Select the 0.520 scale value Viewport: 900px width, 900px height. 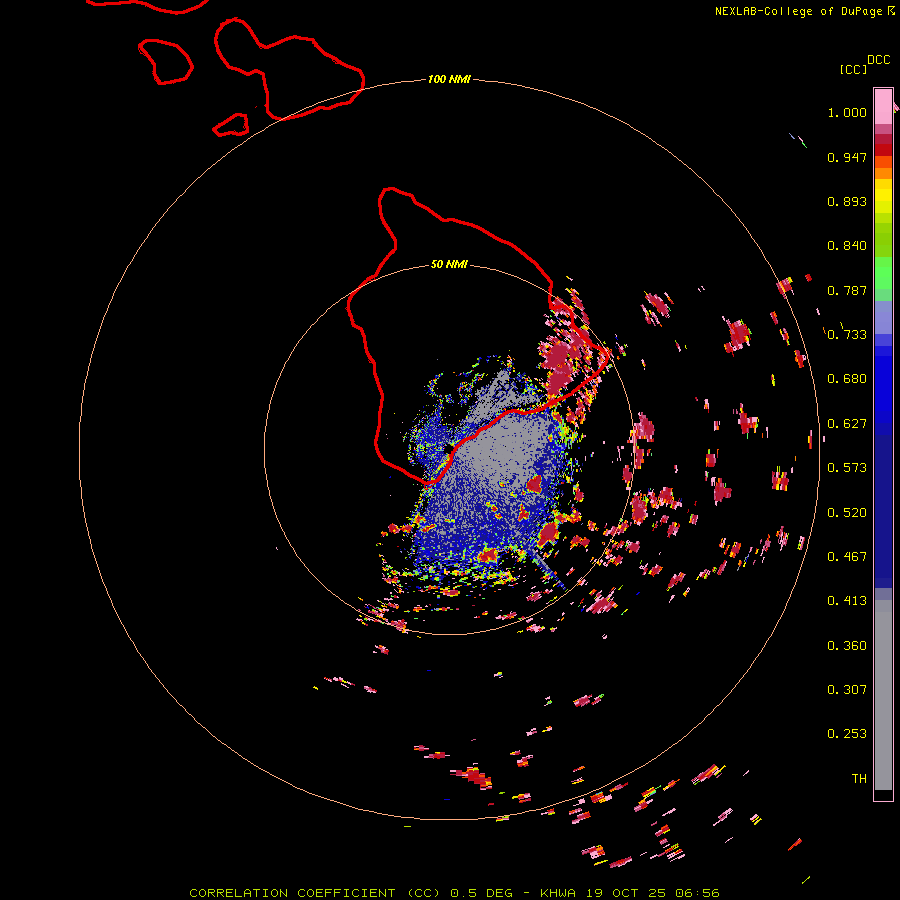(x=847, y=513)
